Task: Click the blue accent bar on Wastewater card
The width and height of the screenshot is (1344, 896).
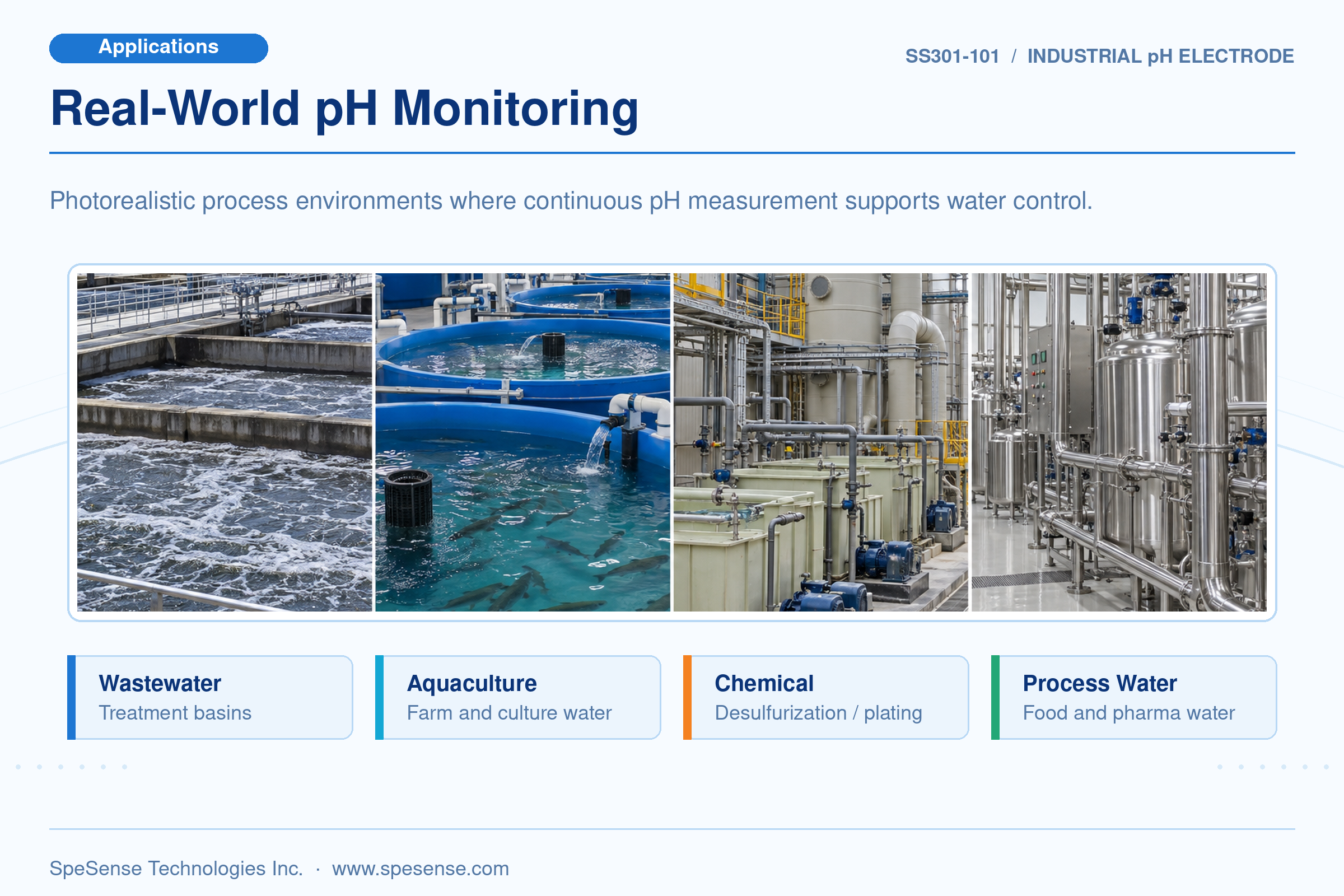Action: point(72,697)
